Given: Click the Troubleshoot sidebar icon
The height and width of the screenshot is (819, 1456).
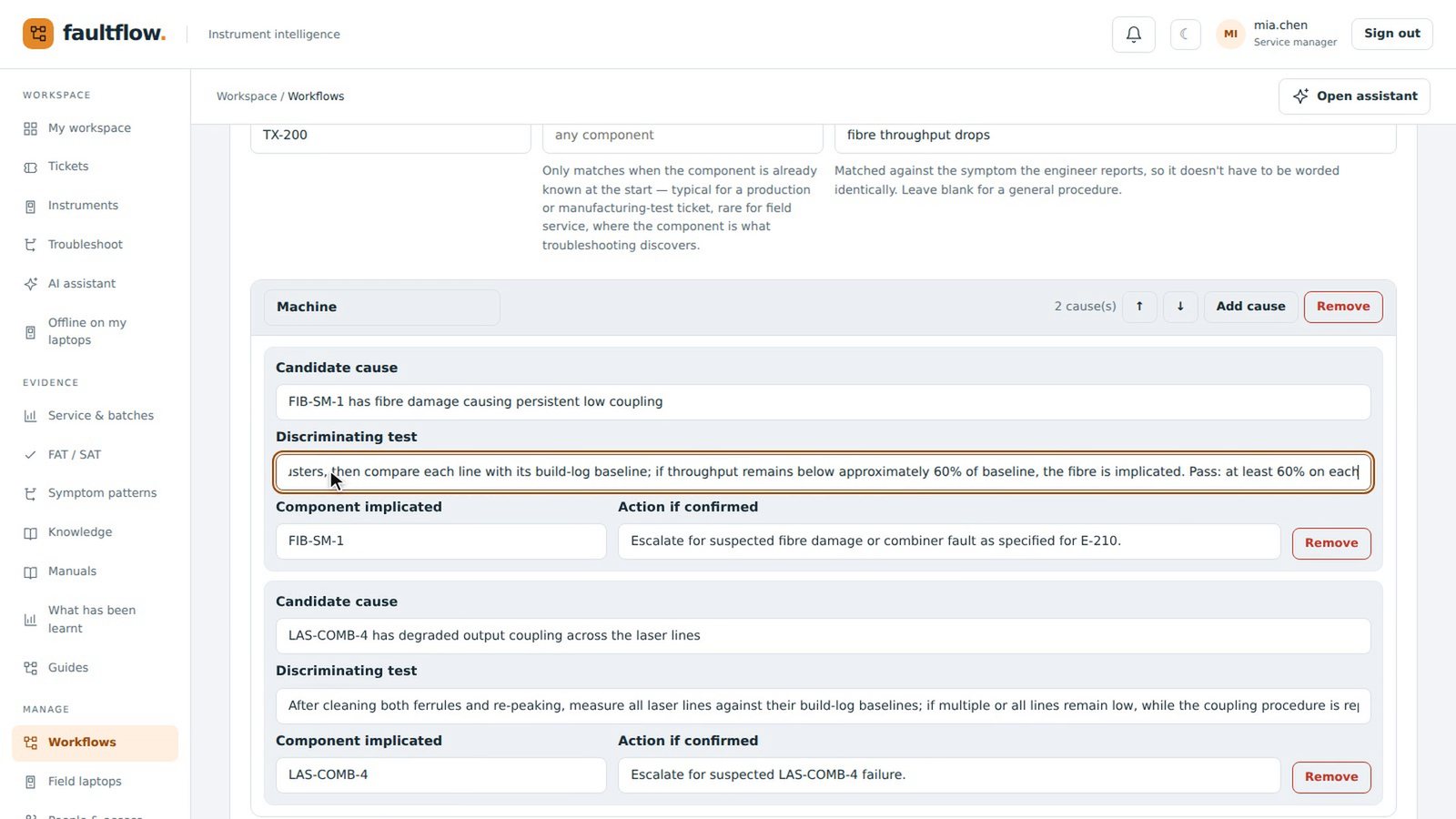Looking at the screenshot, I should pos(30,245).
